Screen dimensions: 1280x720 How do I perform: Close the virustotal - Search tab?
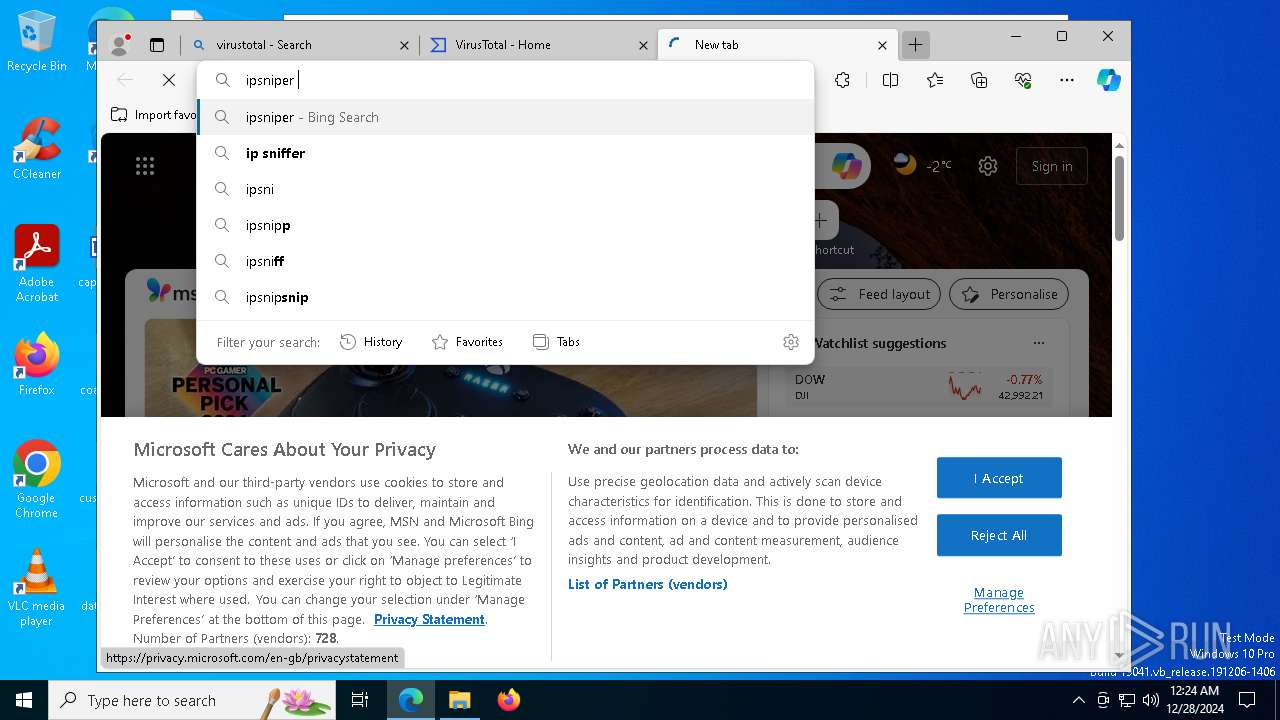click(404, 45)
